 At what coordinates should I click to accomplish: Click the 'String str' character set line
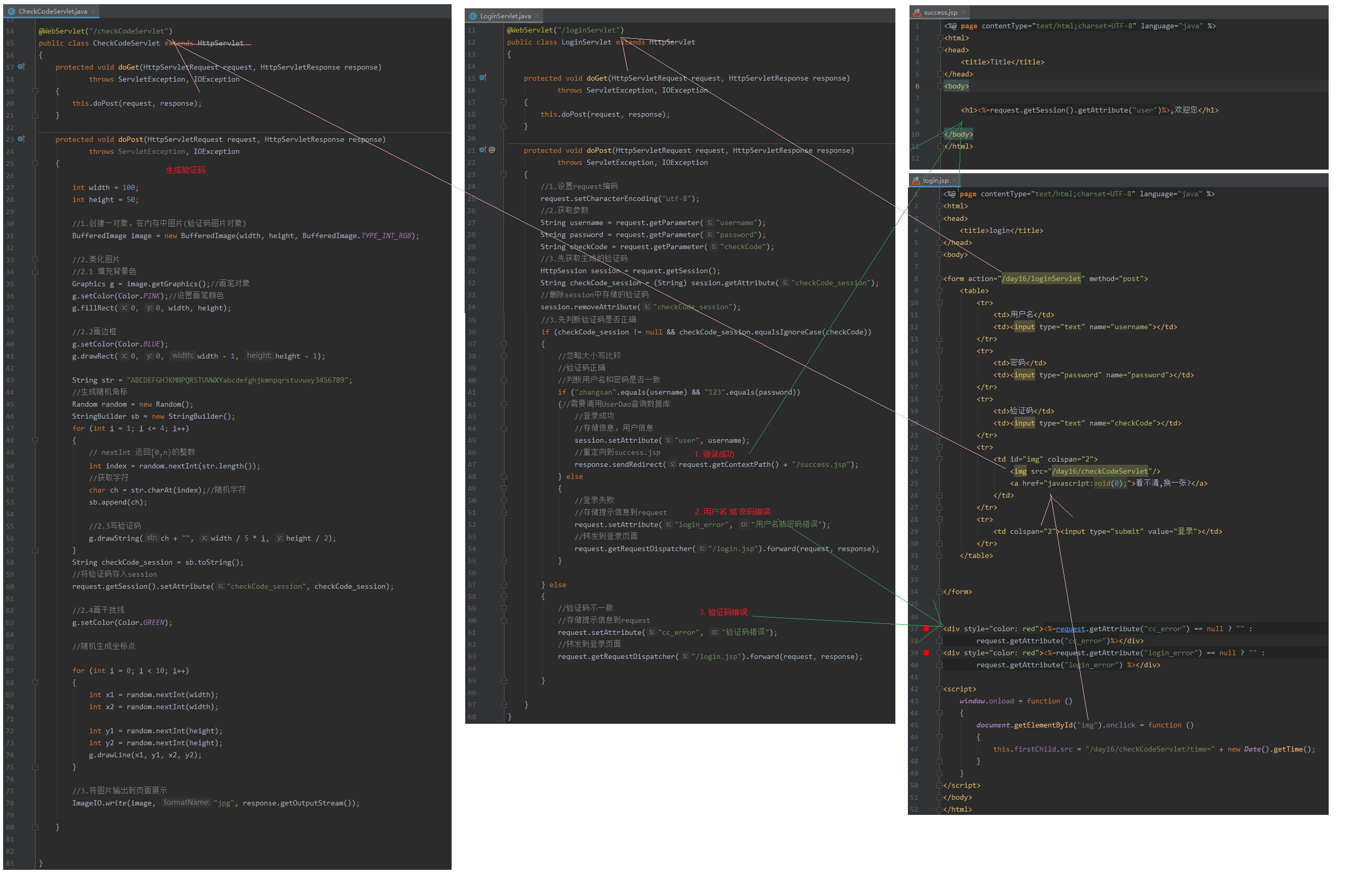point(212,380)
